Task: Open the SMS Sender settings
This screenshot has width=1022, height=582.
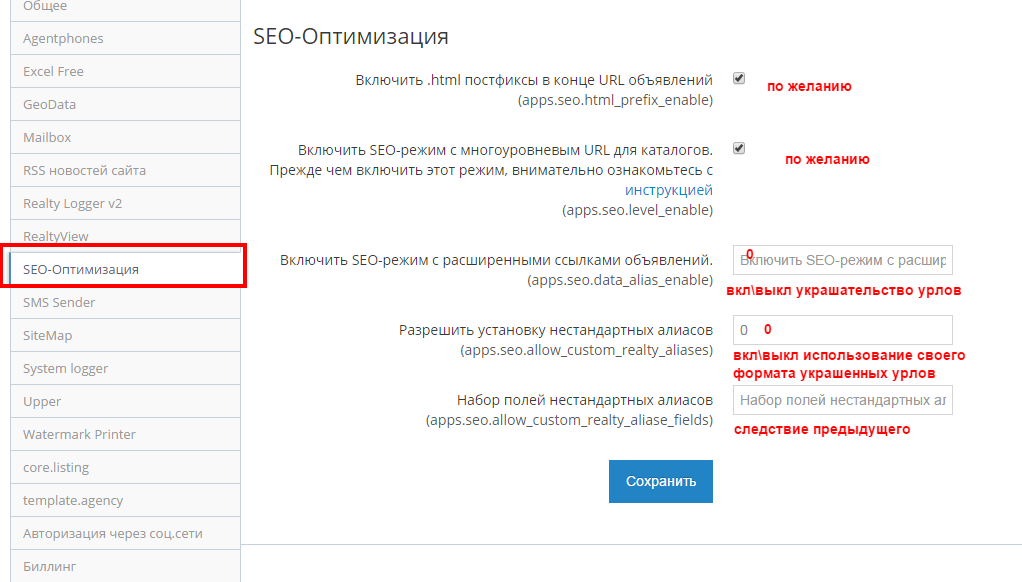Action: click(x=125, y=302)
